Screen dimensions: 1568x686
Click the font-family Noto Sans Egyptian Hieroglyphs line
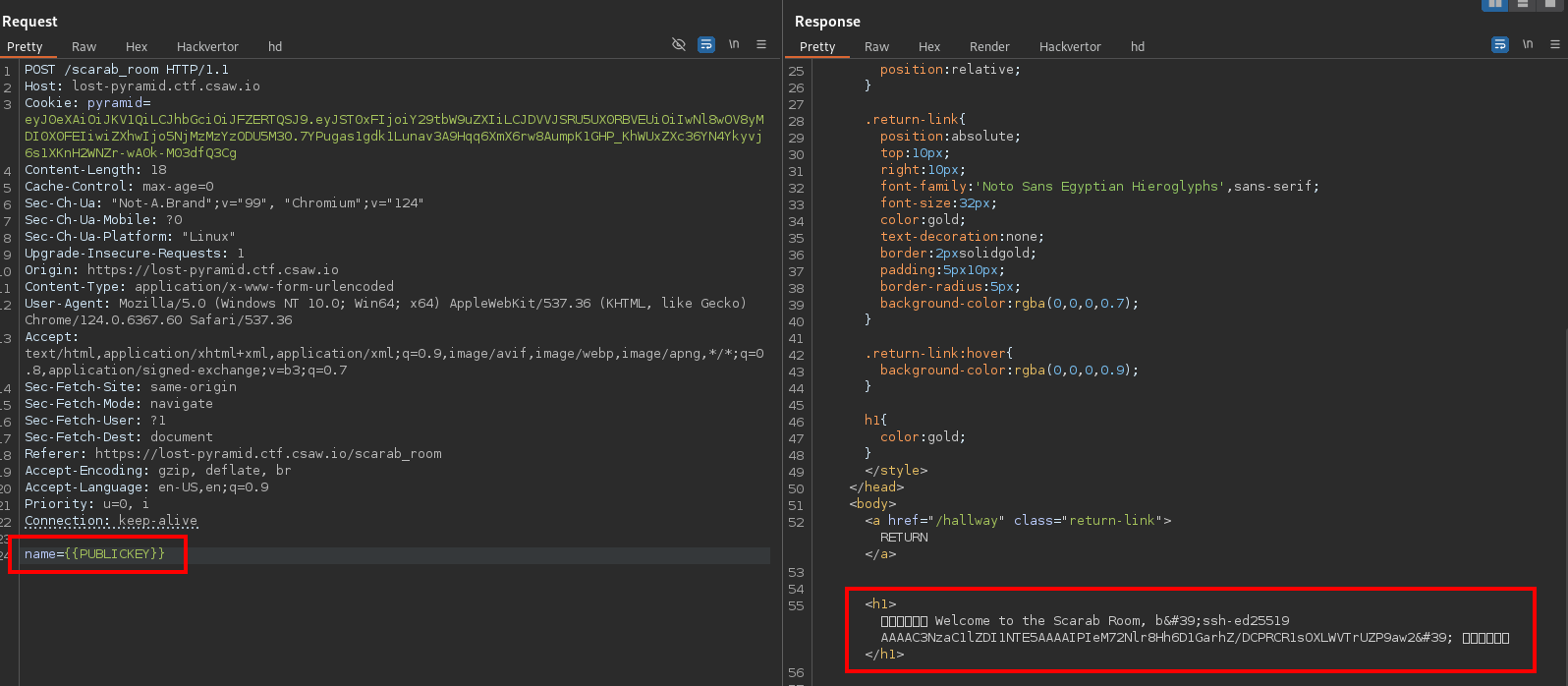click(x=1099, y=187)
